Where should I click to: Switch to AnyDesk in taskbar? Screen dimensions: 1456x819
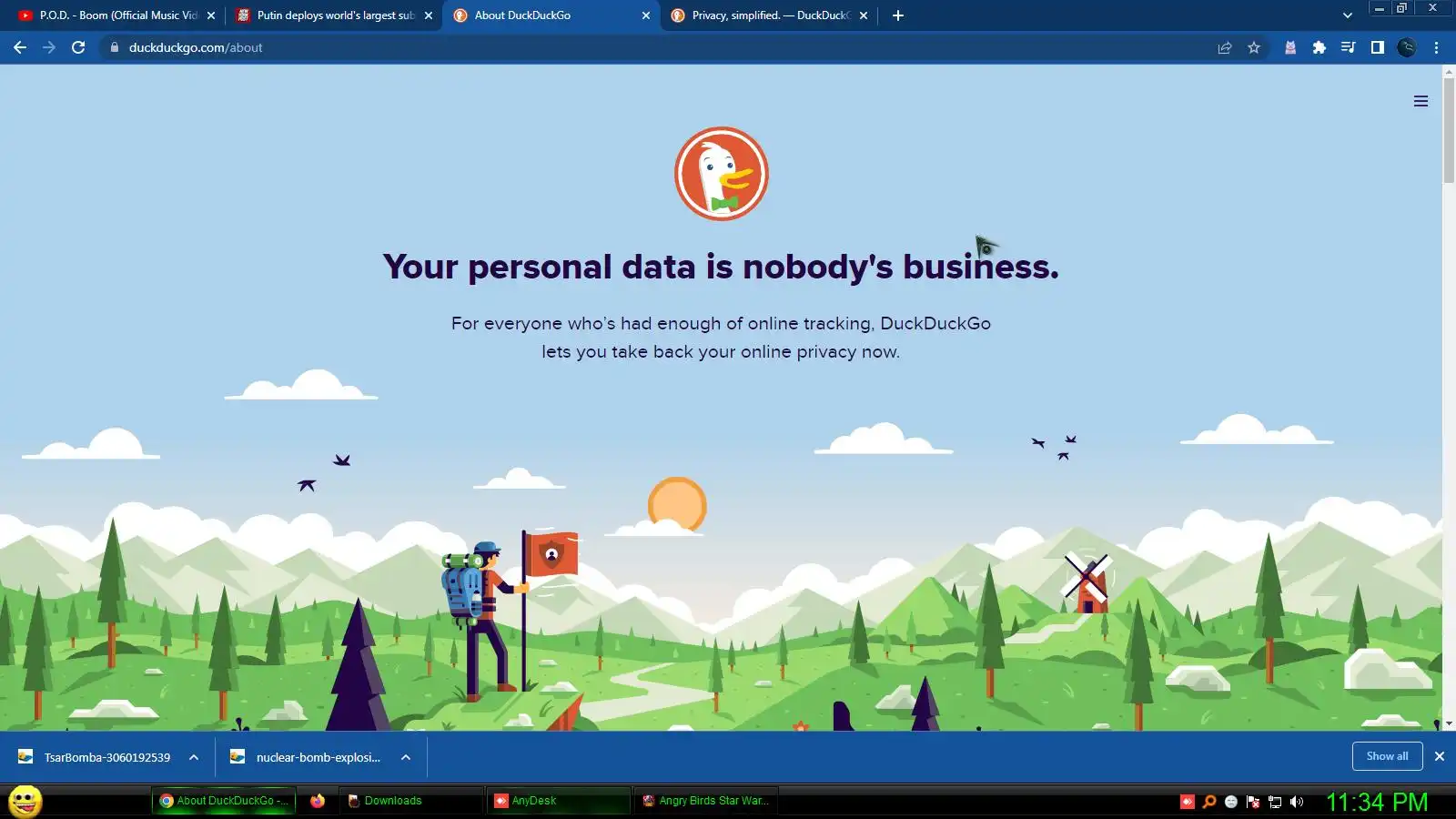558,801
